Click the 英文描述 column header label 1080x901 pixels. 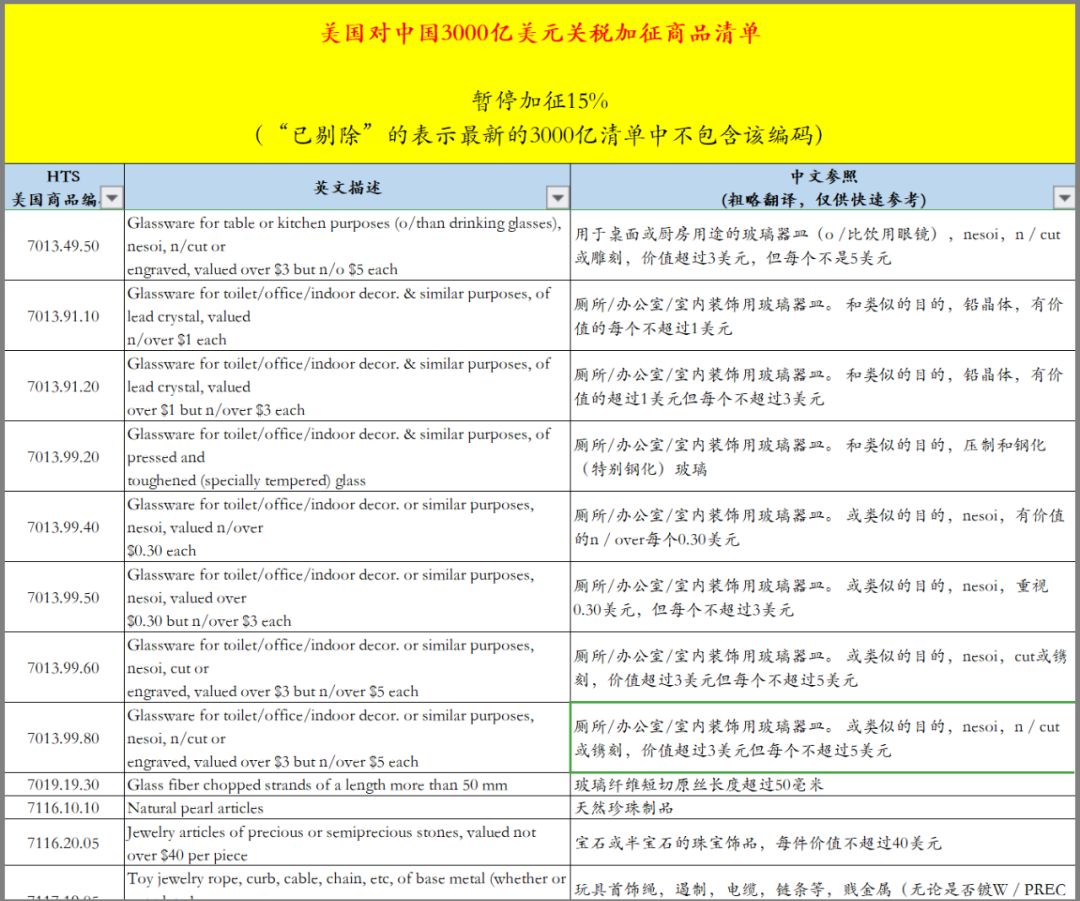345,187
